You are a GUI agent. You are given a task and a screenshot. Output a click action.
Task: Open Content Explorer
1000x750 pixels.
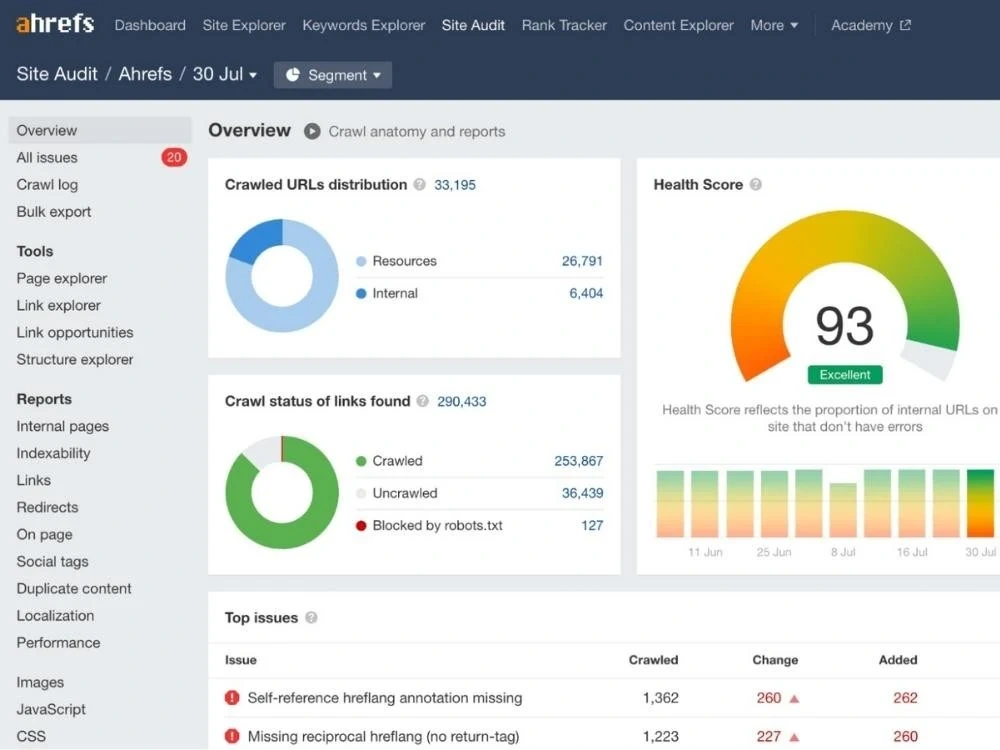(x=679, y=25)
